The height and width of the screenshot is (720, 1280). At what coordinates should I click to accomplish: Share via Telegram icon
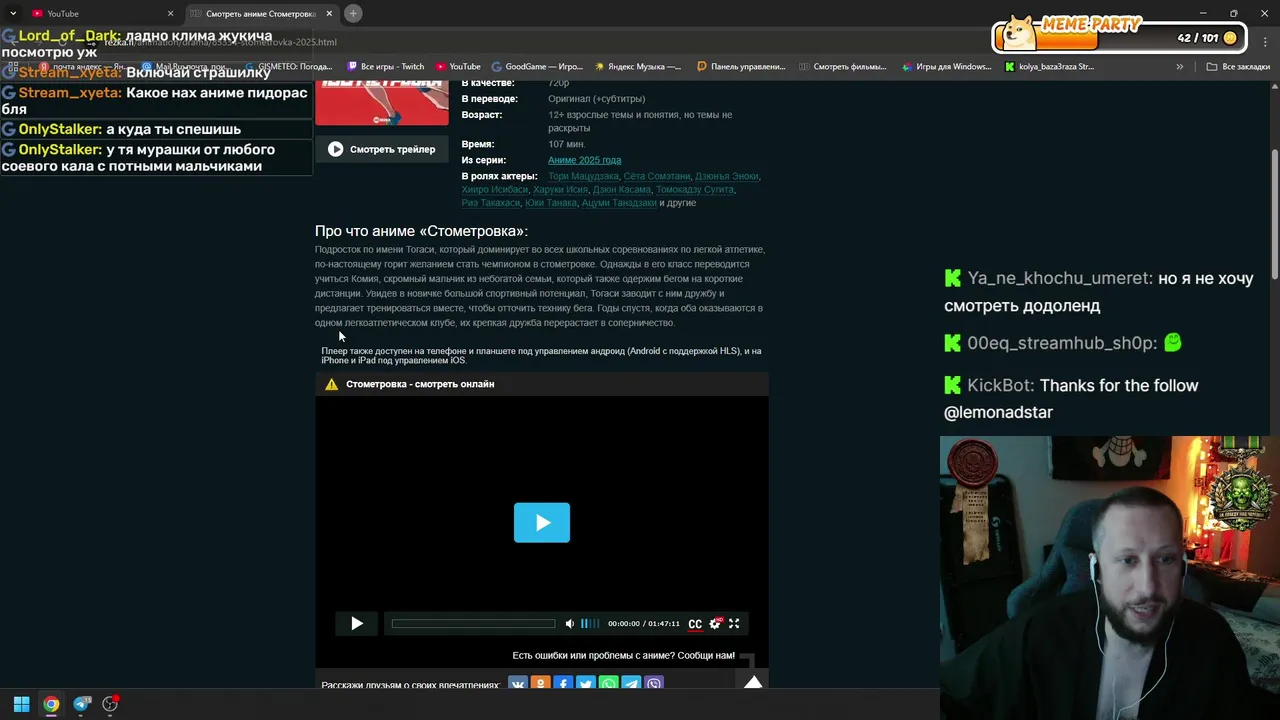pos(631,685)
